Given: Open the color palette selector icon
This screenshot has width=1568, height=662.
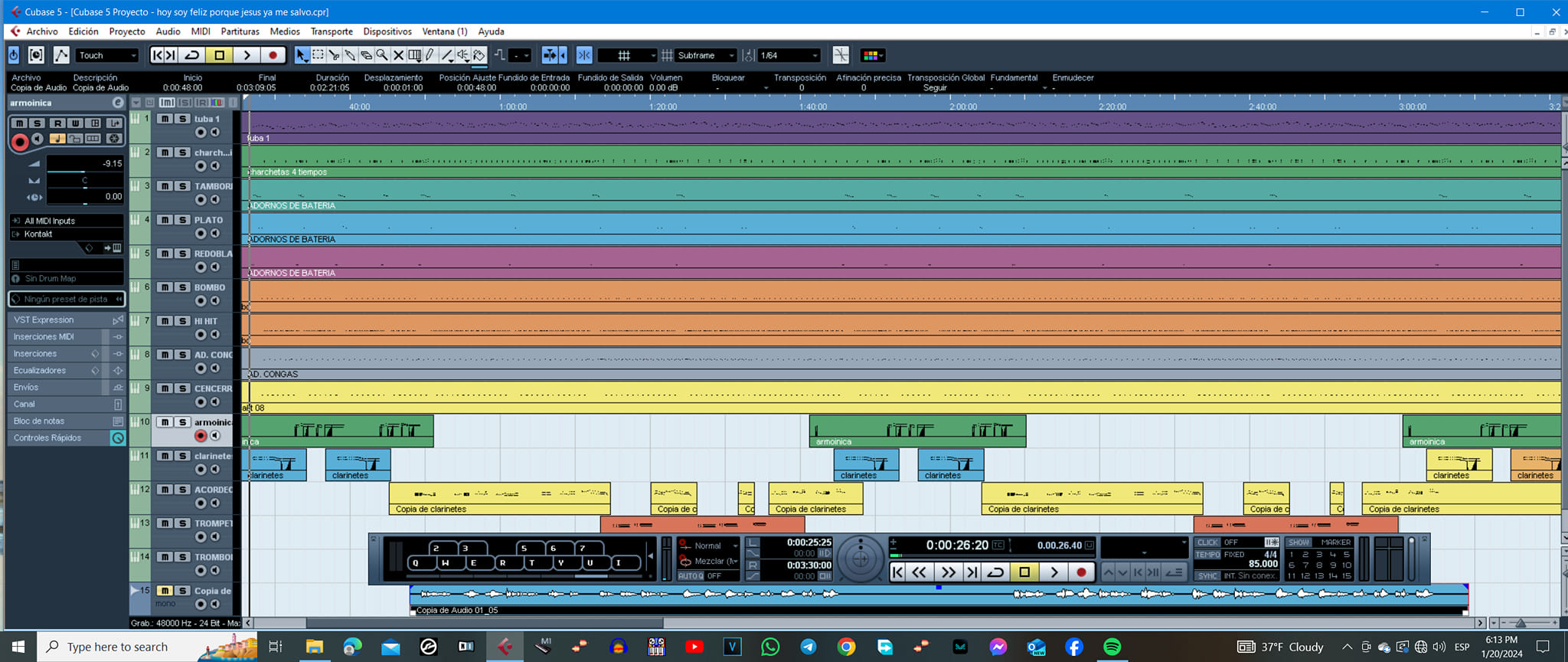Looking at the screenshot, I should 872,55.
